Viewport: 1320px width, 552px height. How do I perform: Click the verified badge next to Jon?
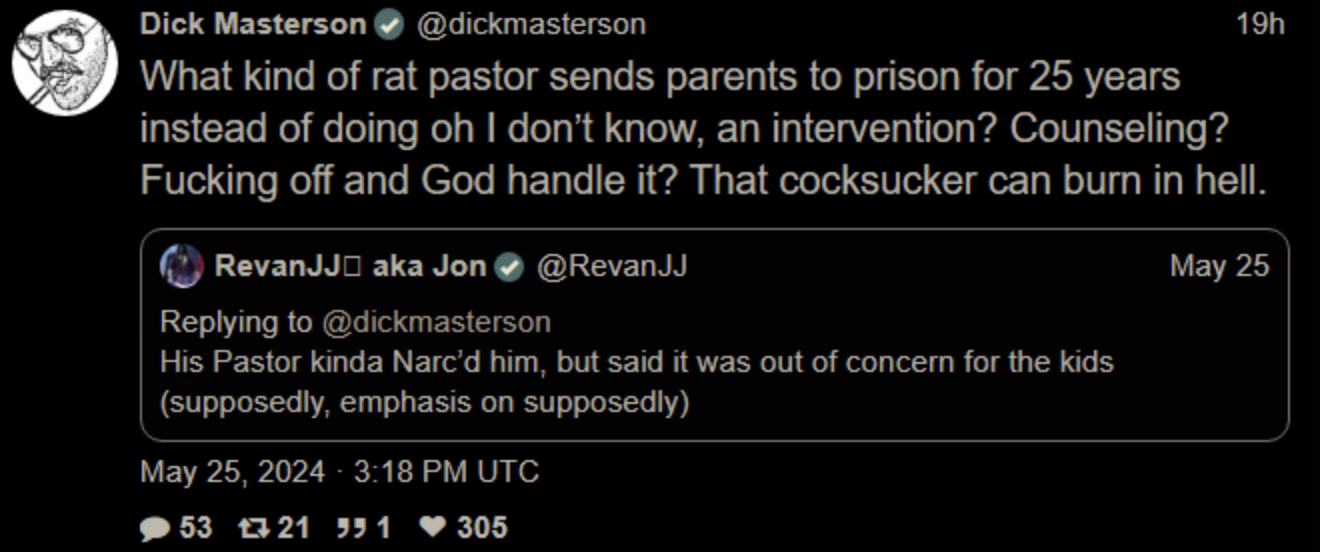pyautogui.click(x=510, y=267)
